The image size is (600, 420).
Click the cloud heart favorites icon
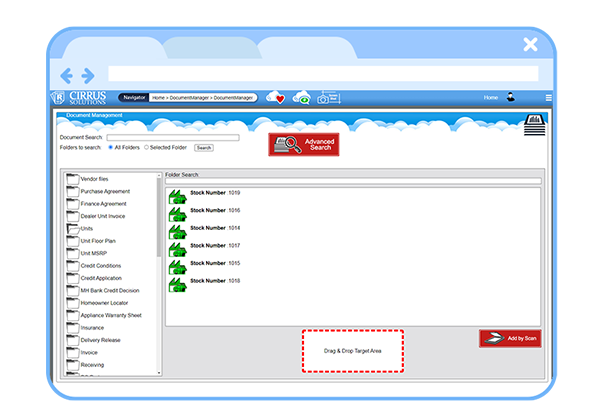pyautogui.click(x=276, y=98)
